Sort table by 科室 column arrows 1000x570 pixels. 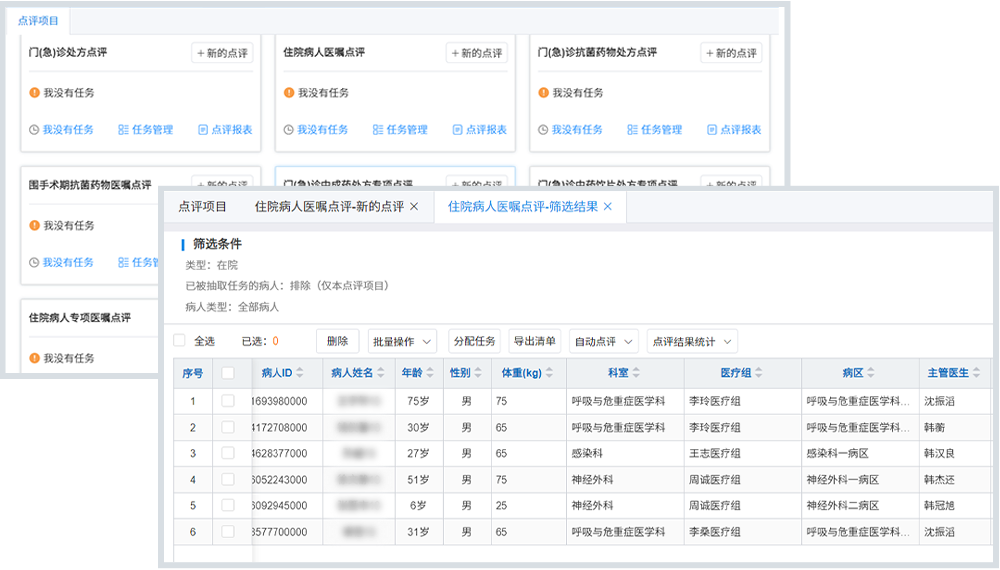[638, 373]
